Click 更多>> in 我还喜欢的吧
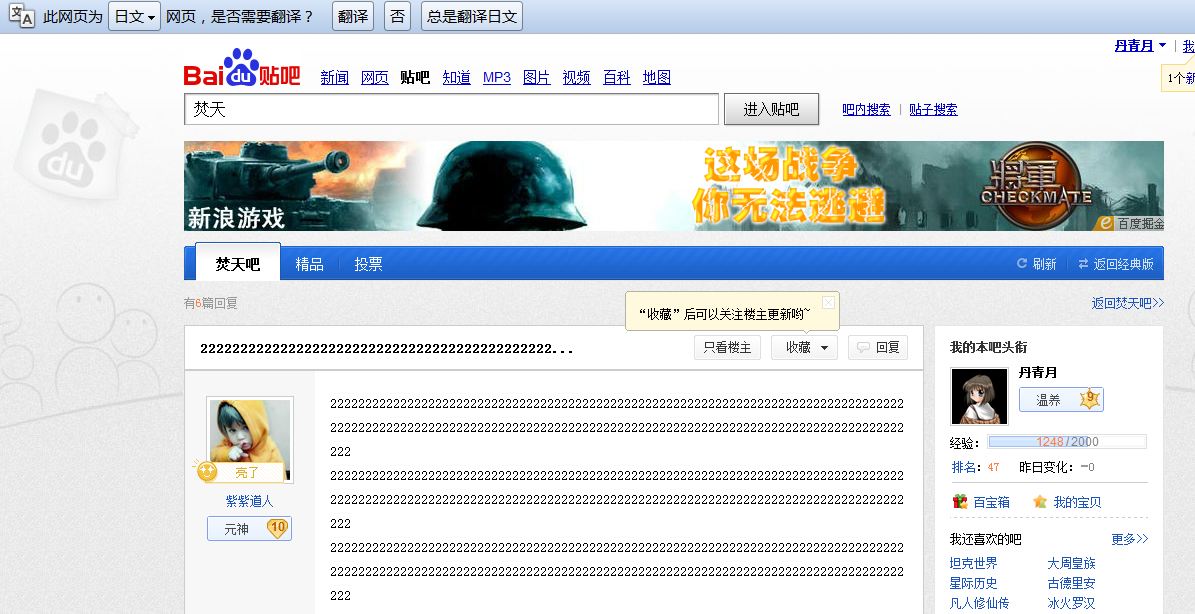1195x614 pixels. (1129, 539)
